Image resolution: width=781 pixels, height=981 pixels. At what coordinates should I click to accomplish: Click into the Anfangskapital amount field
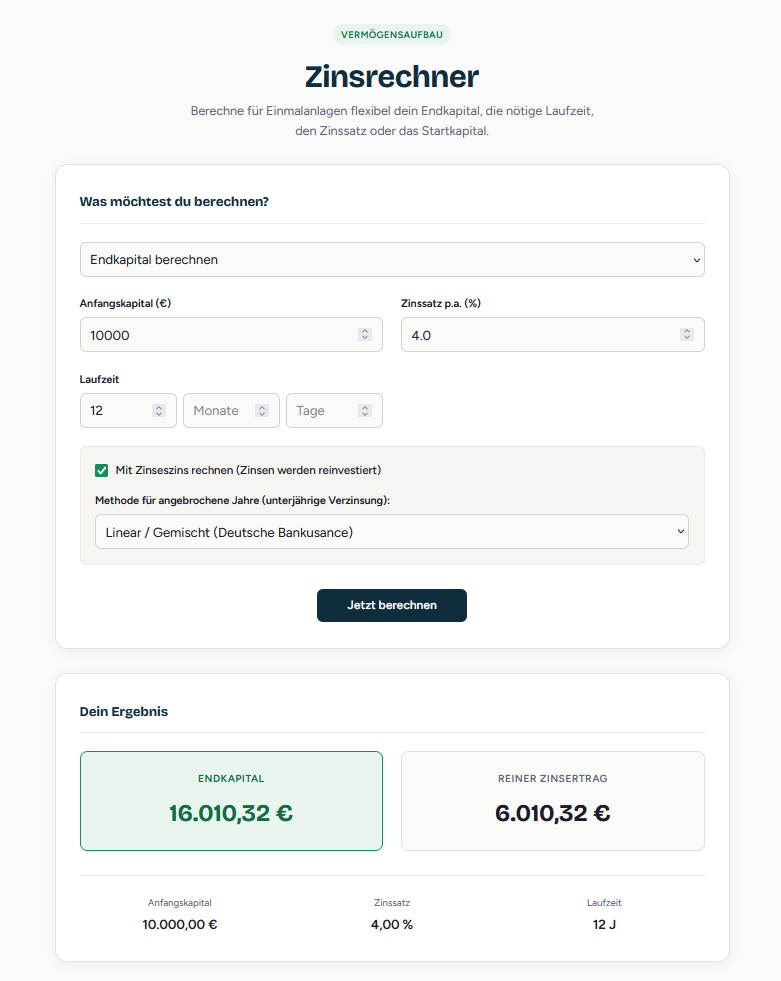pos(215,335)
